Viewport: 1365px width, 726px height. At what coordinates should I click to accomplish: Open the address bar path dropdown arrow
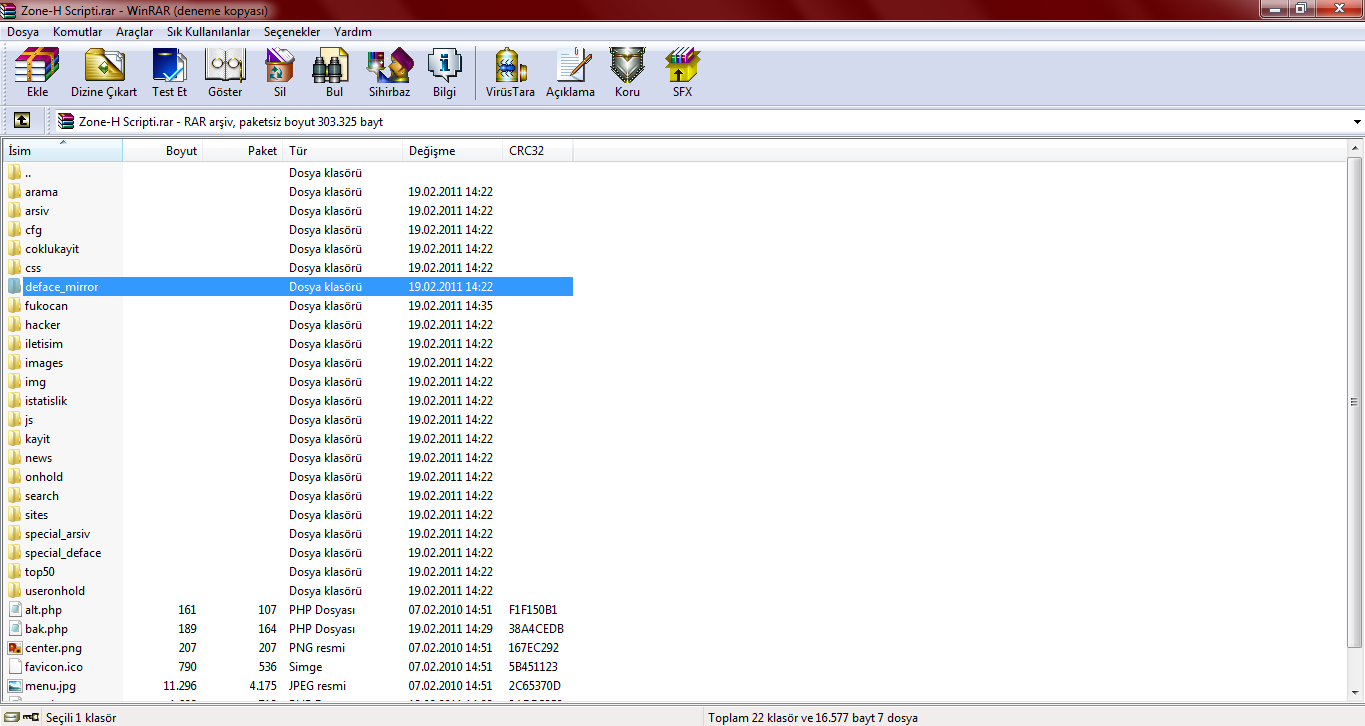point(1357,122)
